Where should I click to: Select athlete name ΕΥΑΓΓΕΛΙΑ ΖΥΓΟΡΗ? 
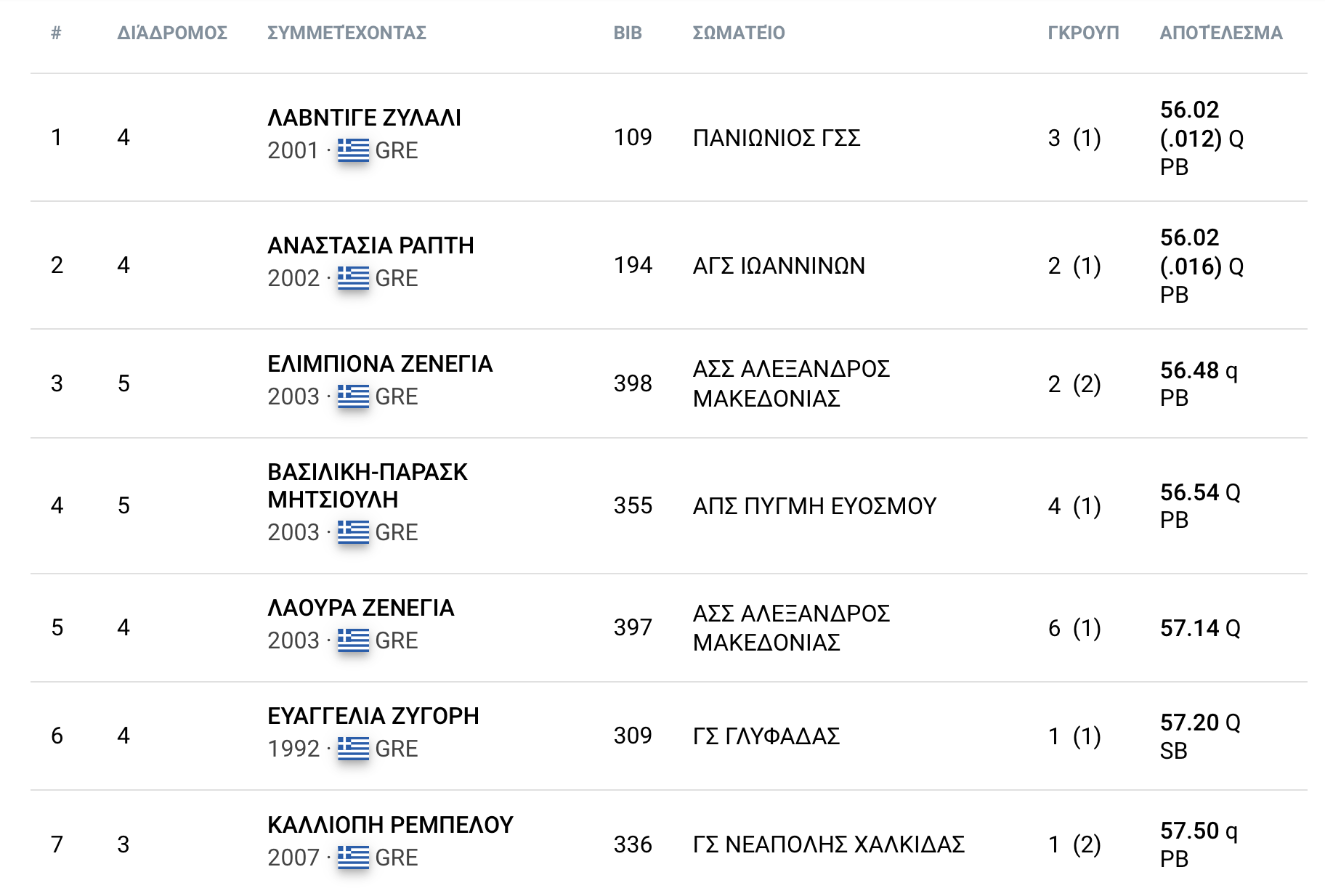373,716
